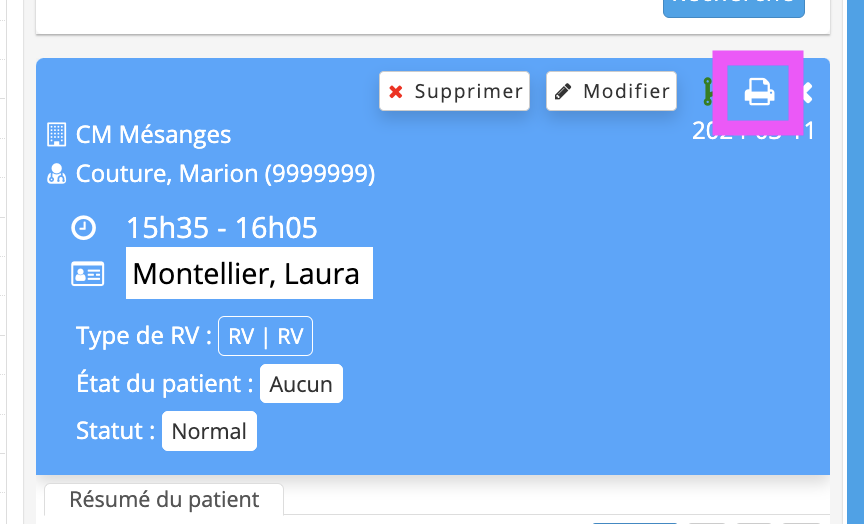Change the État du patient value Aucun
This screenshot has height=524, width=864.
301,384
